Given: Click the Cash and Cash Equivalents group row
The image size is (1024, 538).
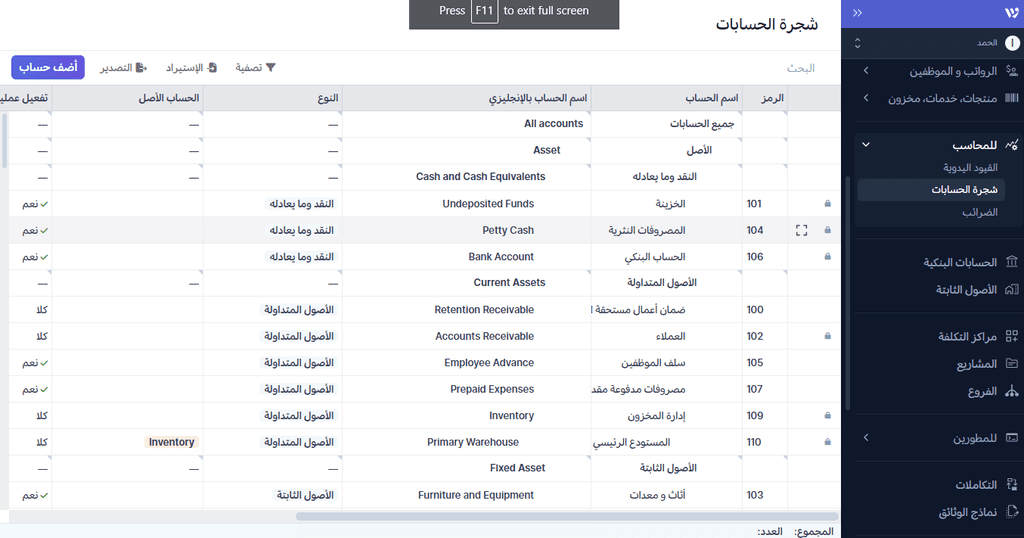Looking at the screenshot, I should pyautogui.click(x=424, y=177).
